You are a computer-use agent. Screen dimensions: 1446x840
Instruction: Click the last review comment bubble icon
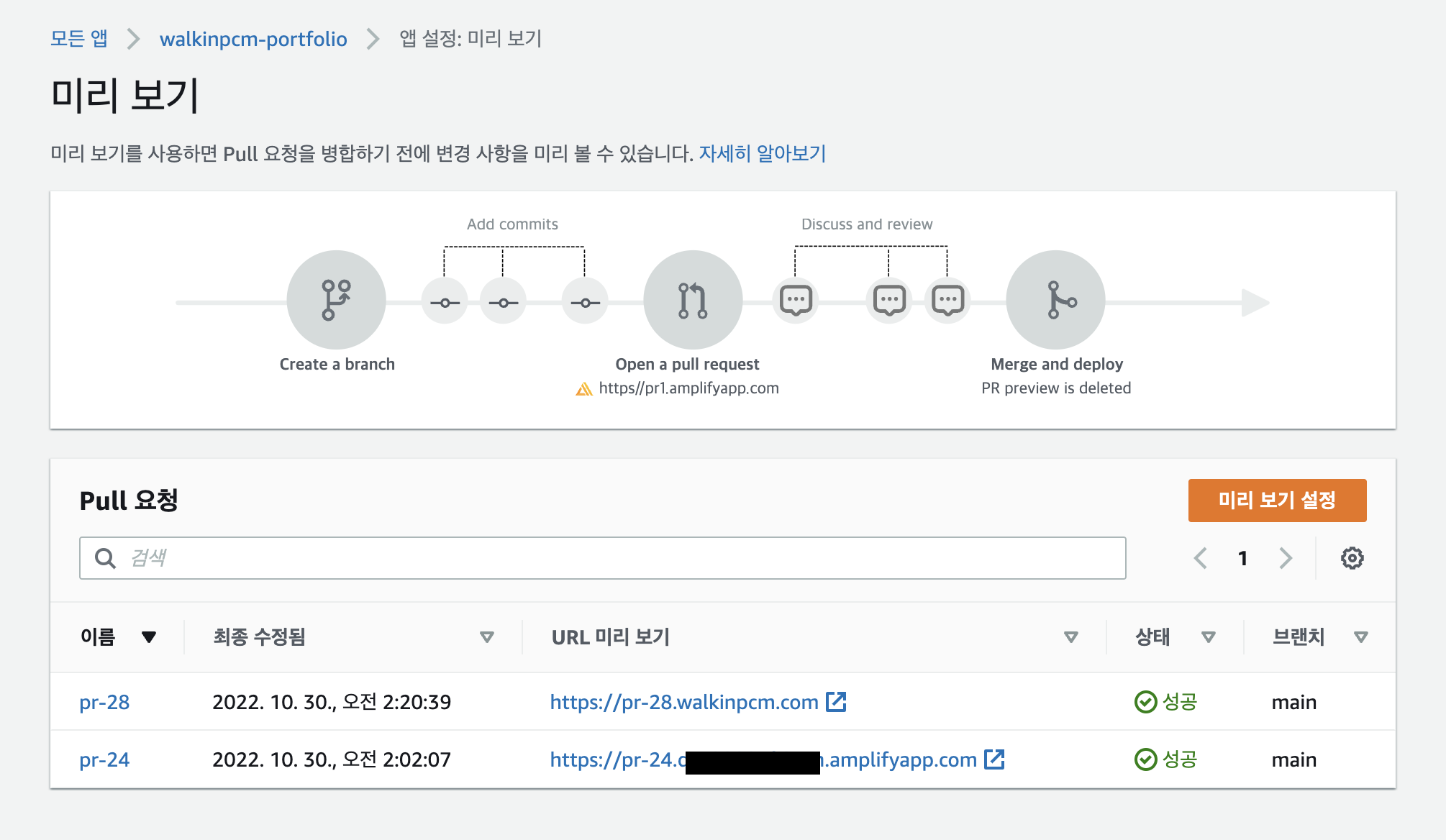[947, 301]
